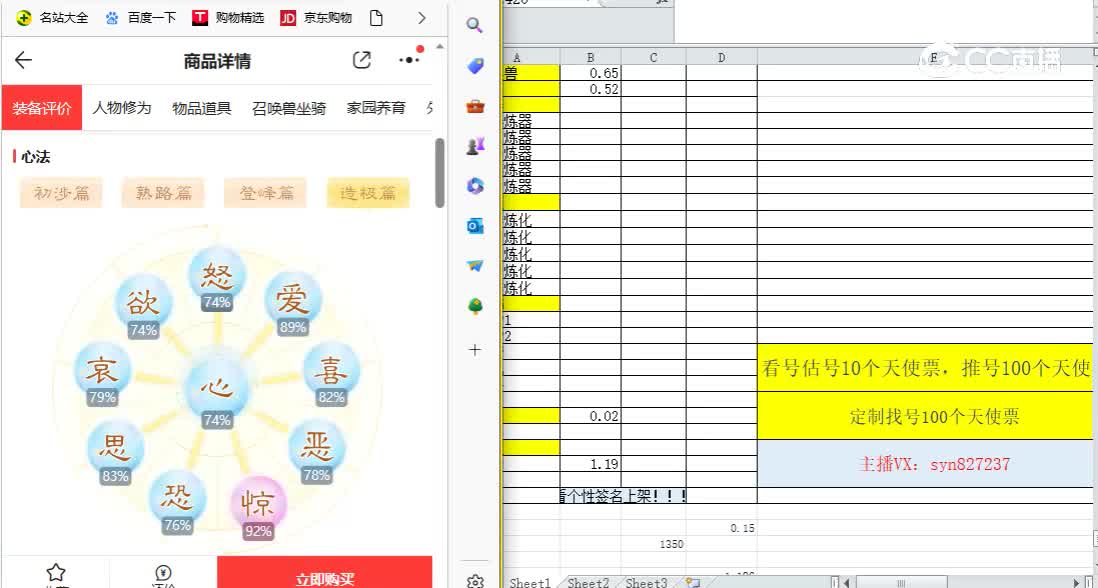The image size is (1098, 588).
Task: Open the three-dot more menu icon
Action: pos(409,60)
